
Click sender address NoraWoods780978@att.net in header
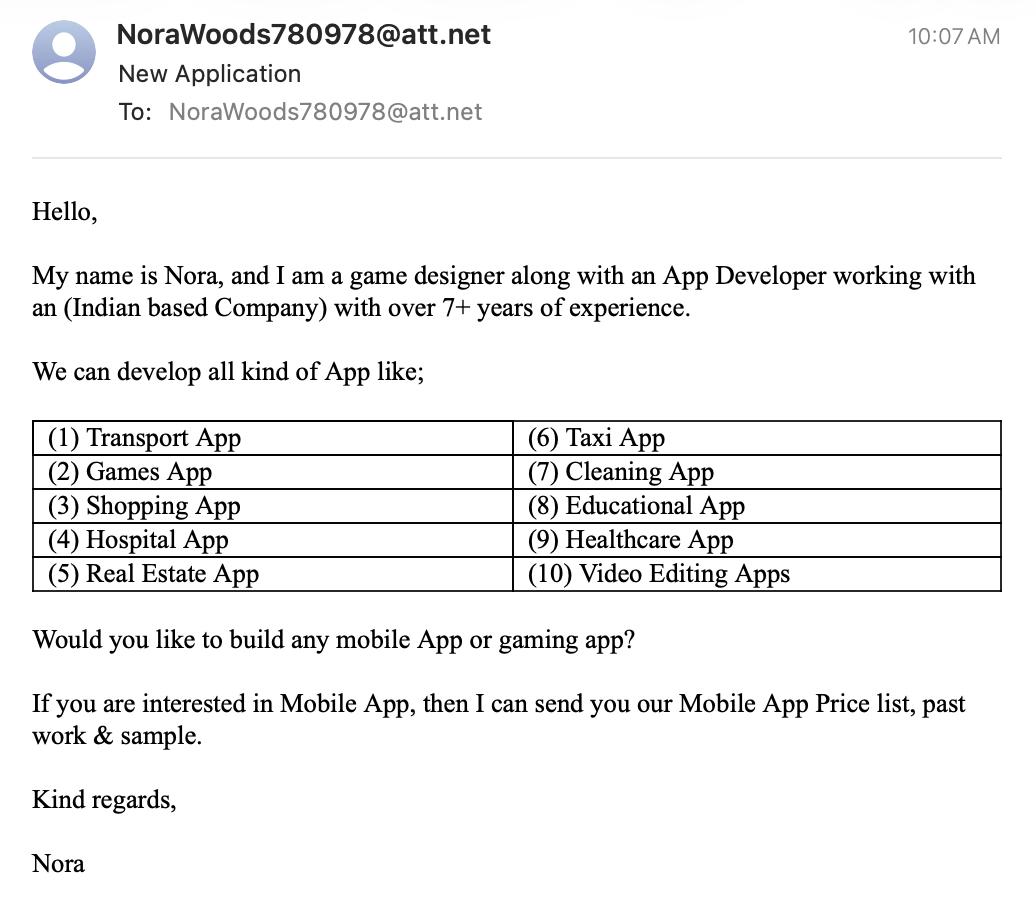pyautogui.click(x=303, y=34)
